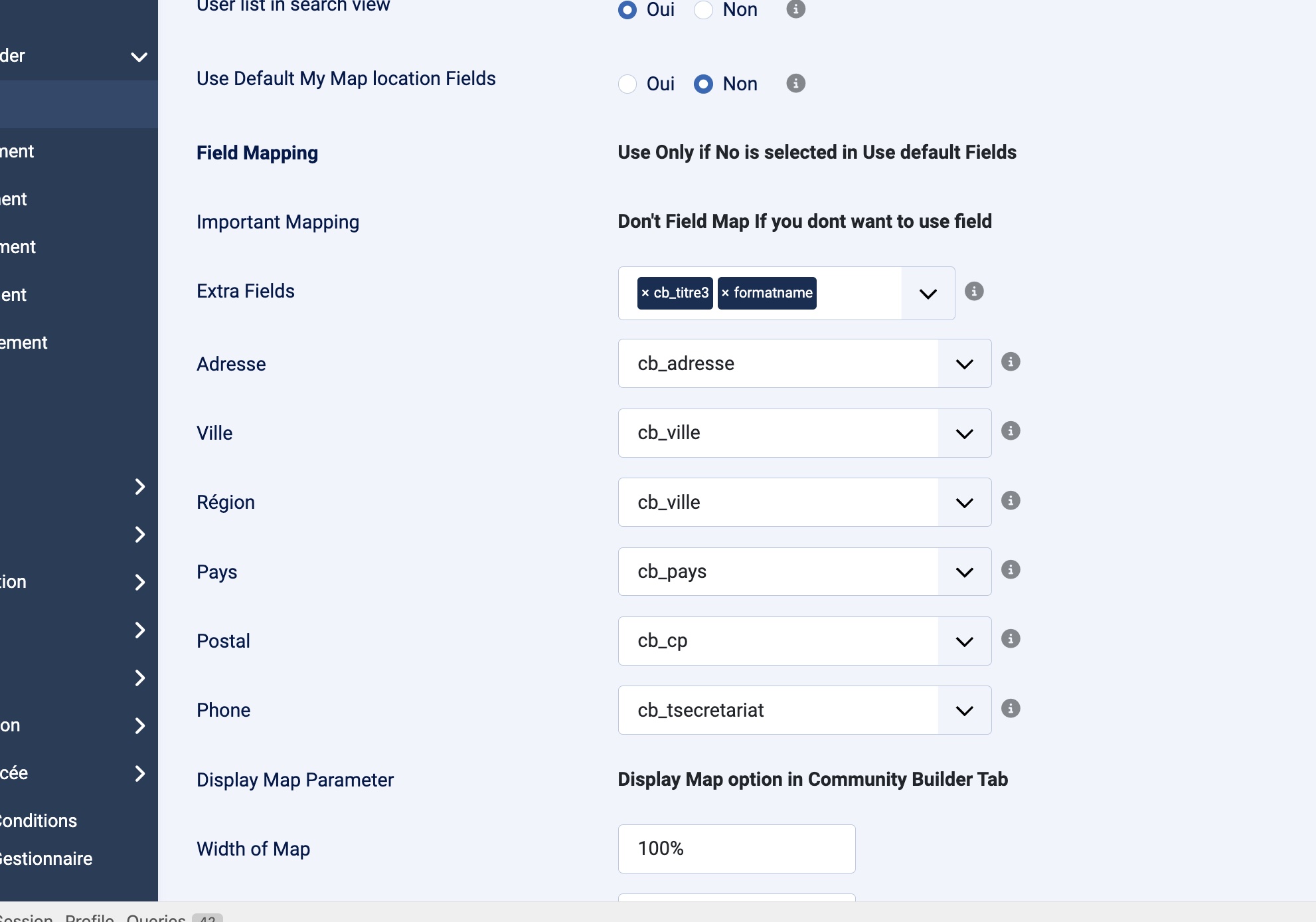
Task: Click info icon next to Postal dropdown
Action: (1010, 639)
